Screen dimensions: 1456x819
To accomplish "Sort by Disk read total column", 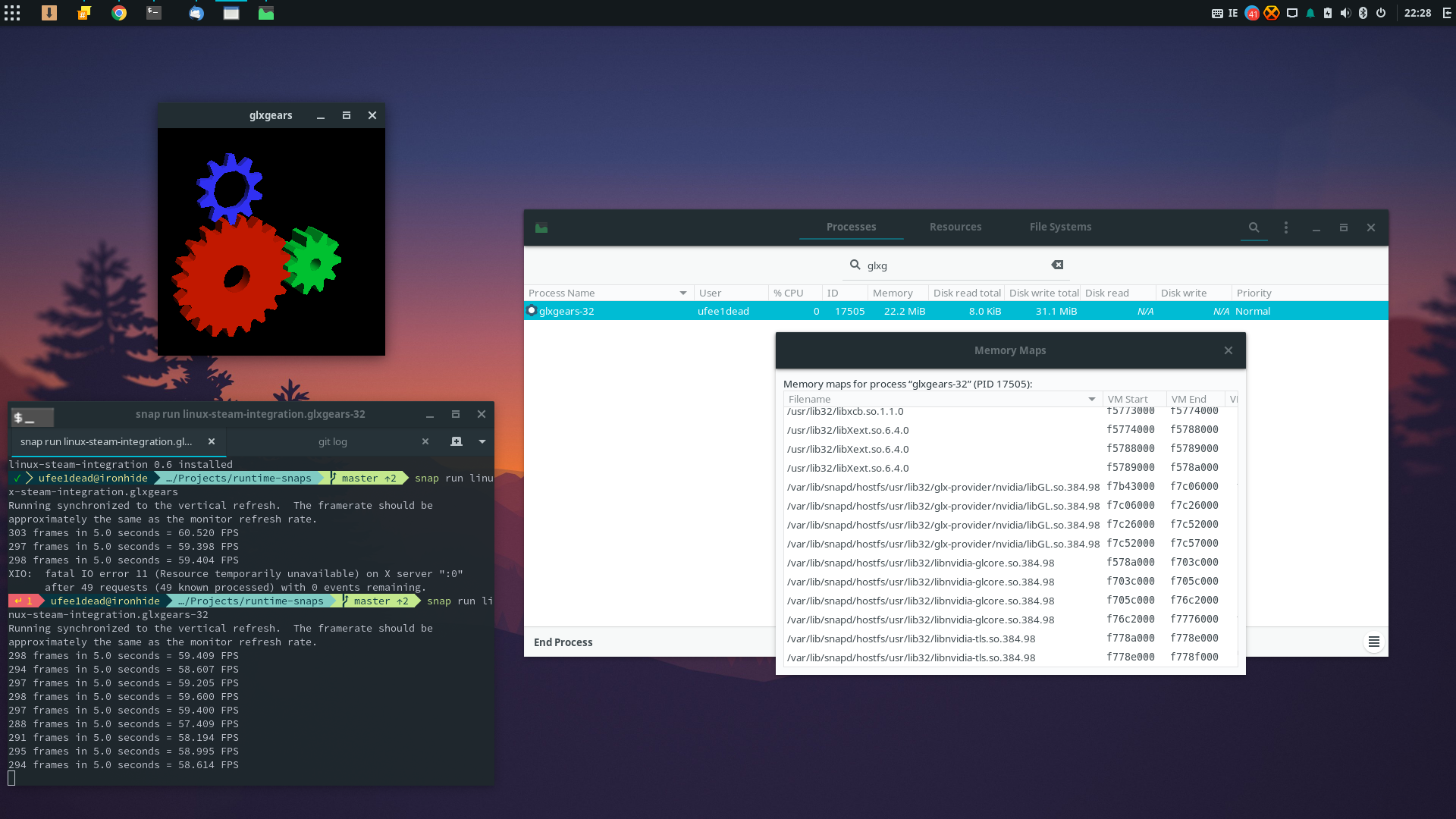I will pos(966,293).
